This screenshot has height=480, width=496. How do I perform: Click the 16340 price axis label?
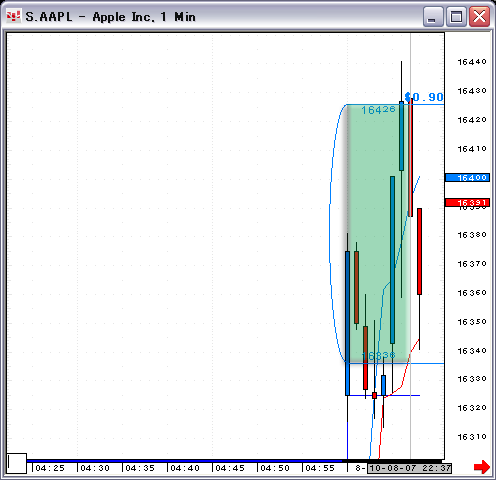(x=472, y=350)
